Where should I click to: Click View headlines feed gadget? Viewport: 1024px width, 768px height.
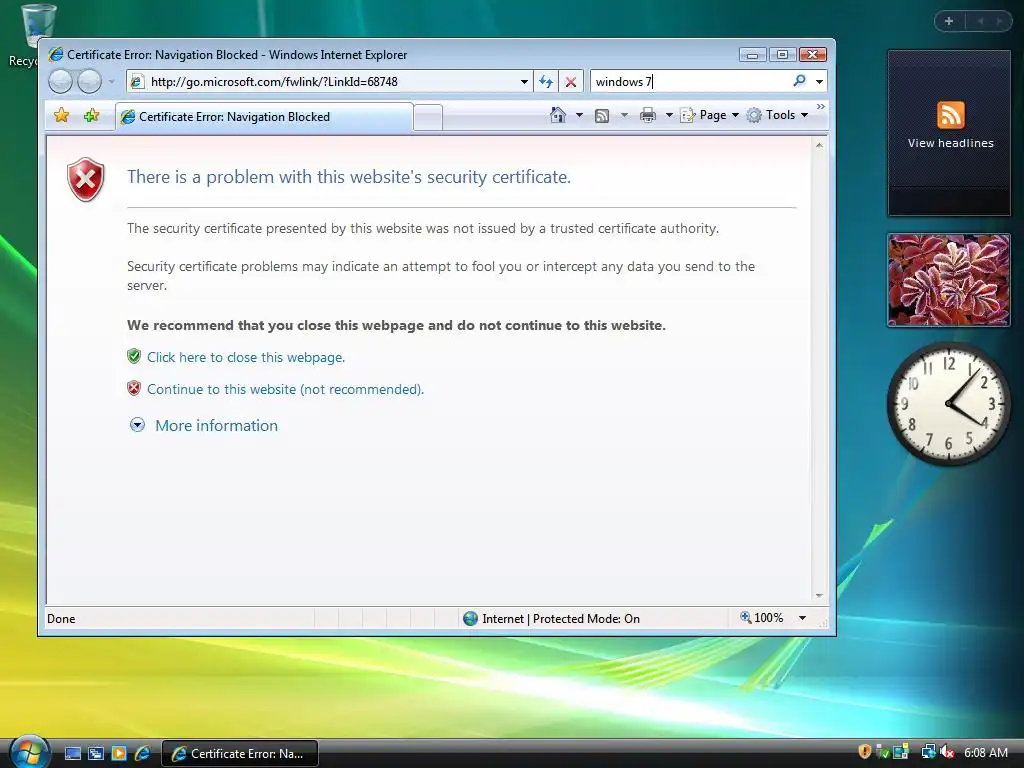950,133
